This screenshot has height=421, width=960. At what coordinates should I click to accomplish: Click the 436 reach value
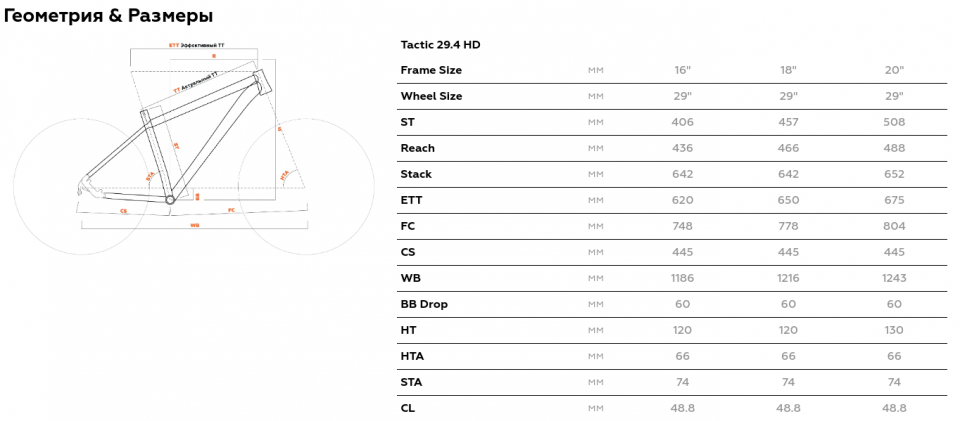coord(683,148)
